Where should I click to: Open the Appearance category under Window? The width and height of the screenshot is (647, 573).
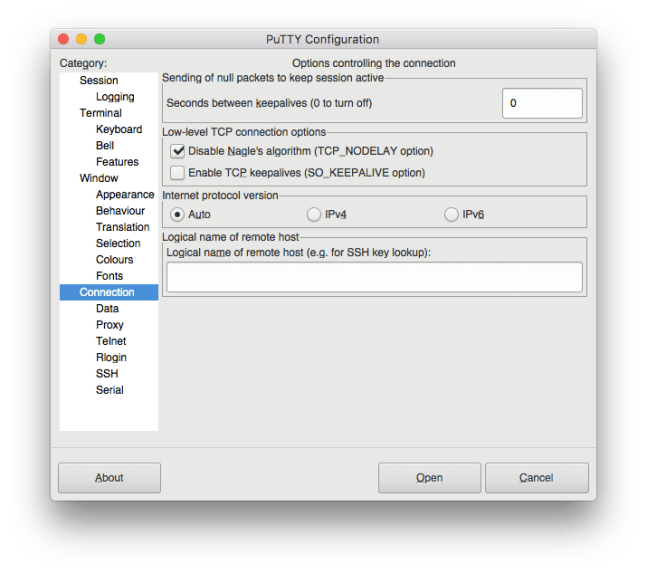point(125,195)
